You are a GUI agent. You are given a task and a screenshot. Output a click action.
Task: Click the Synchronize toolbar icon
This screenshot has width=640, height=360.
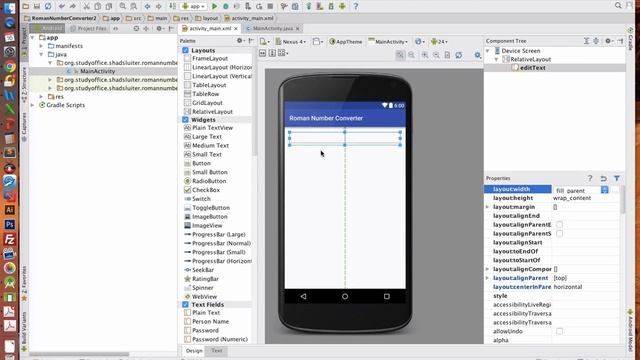coord(48,6)
